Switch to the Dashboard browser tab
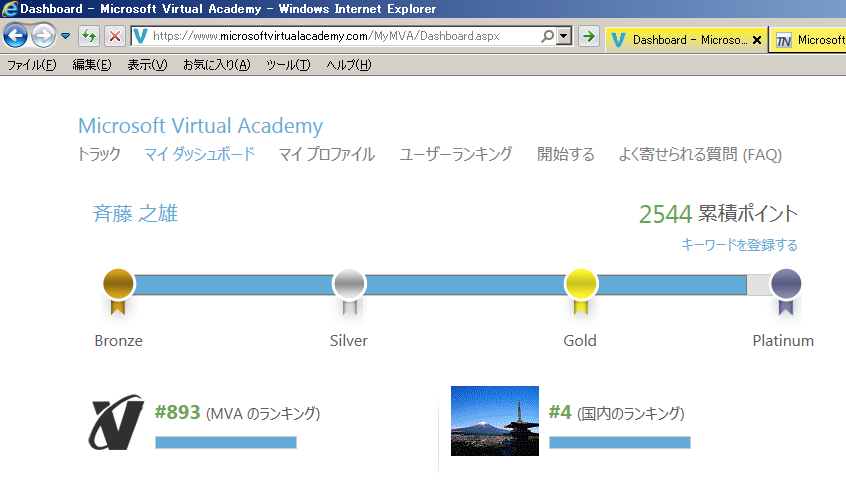Screen dimensions: 846x486 688,40
